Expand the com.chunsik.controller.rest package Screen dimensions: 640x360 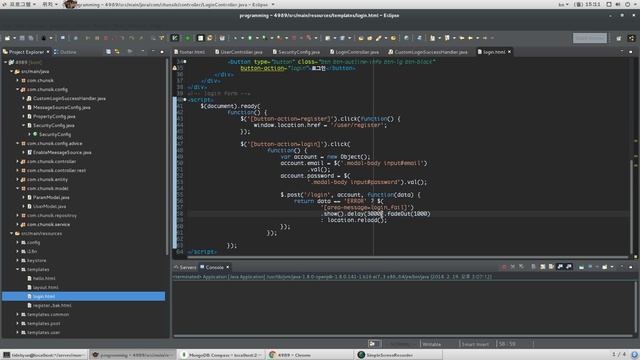pos(18,170)
